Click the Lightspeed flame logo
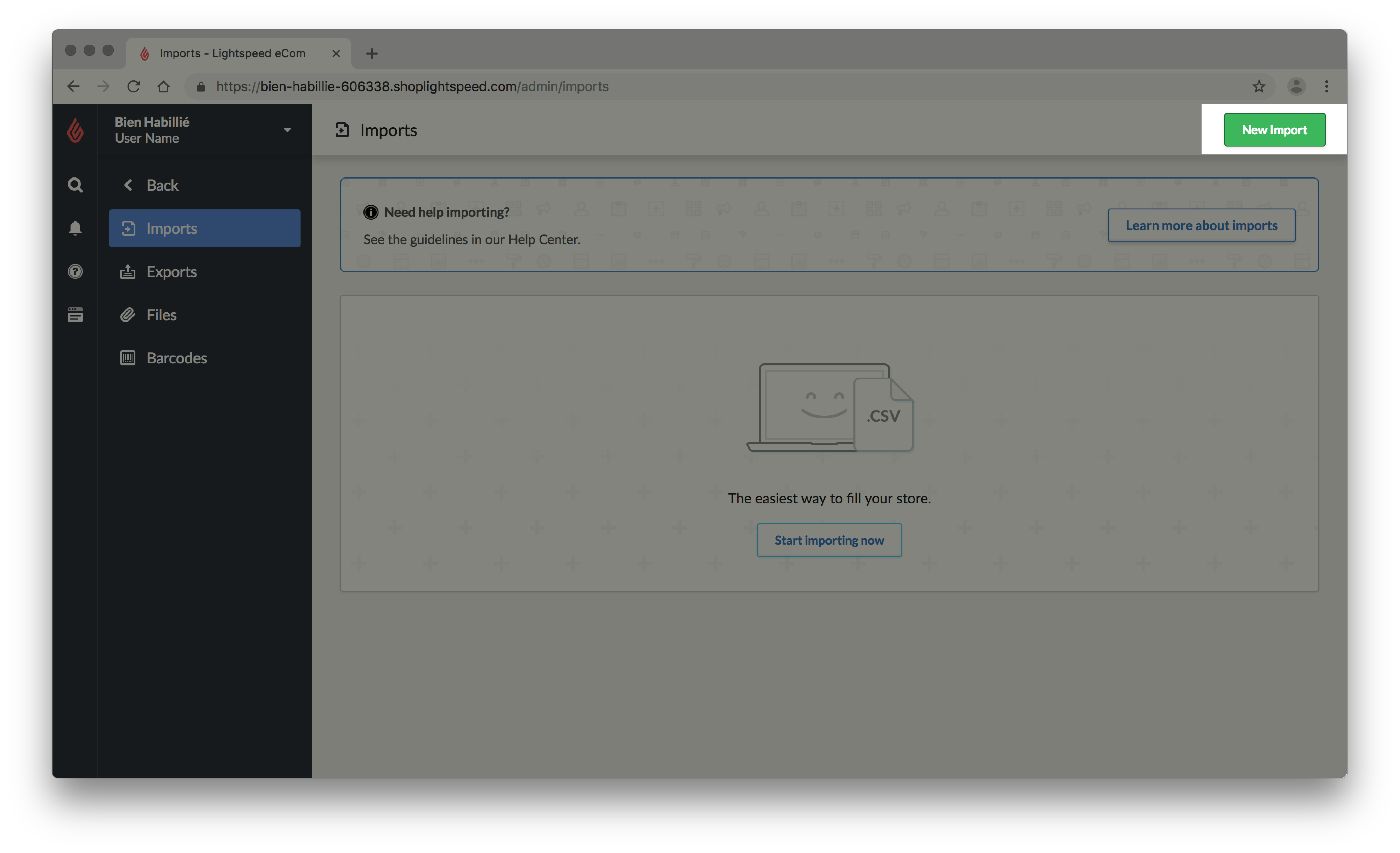 tap(75, 130)
